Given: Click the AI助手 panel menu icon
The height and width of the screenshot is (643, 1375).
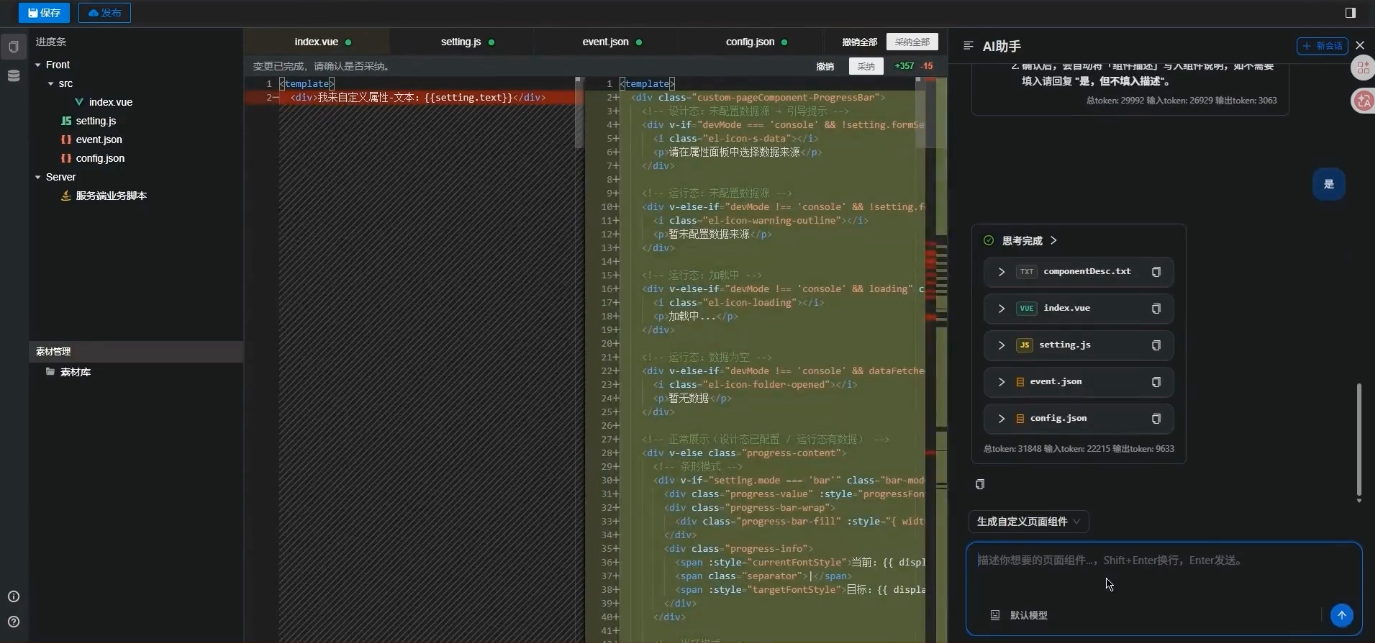Looking at the screenshot, I should (968, 46).
